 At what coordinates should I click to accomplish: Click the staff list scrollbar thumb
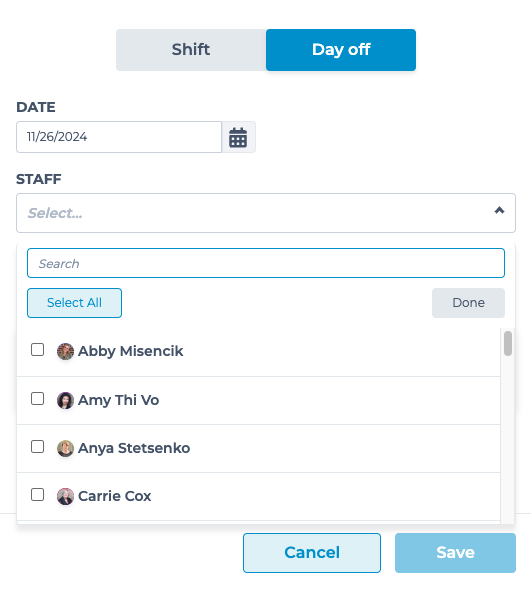508,344
